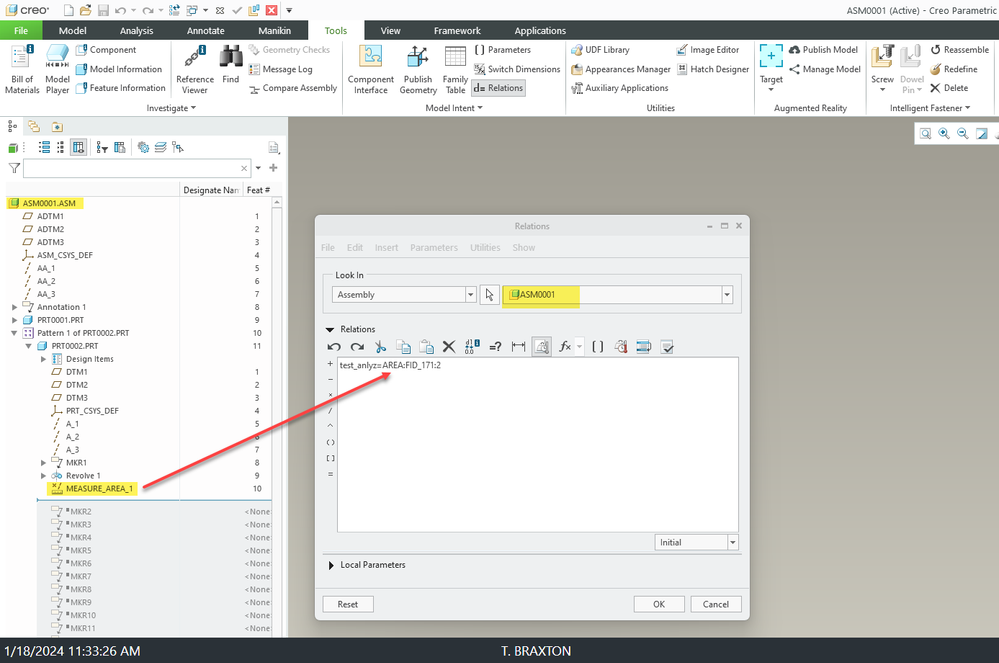The height and width of the screenshot is (663, 999).
Task: Expand the Revolve 1 feature
Action: pos(43,476)
